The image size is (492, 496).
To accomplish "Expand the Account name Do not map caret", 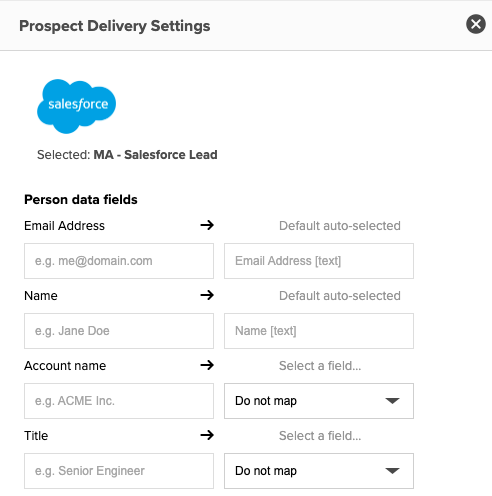I will 392,401.
